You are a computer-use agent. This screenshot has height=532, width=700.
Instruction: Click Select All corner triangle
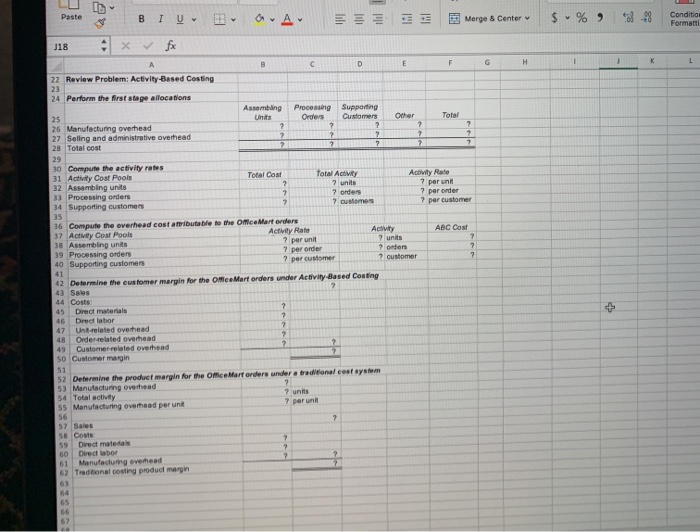(55, 66)
